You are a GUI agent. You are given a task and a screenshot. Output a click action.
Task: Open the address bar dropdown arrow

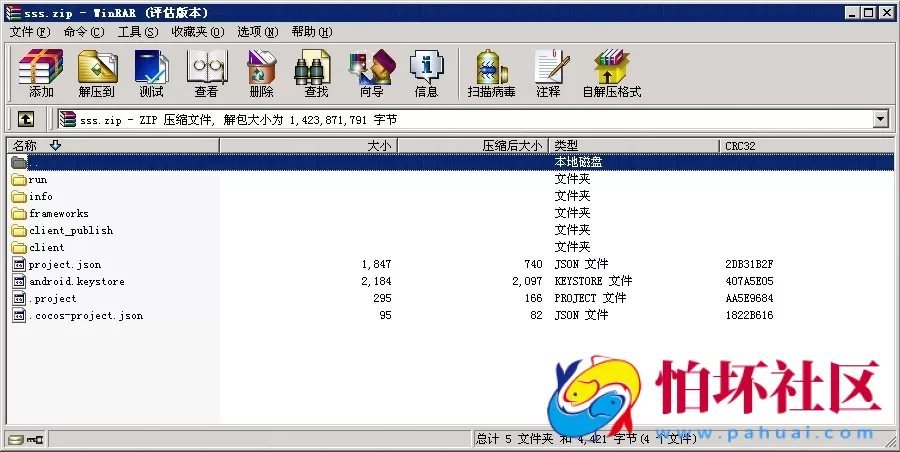click(880, 119)
